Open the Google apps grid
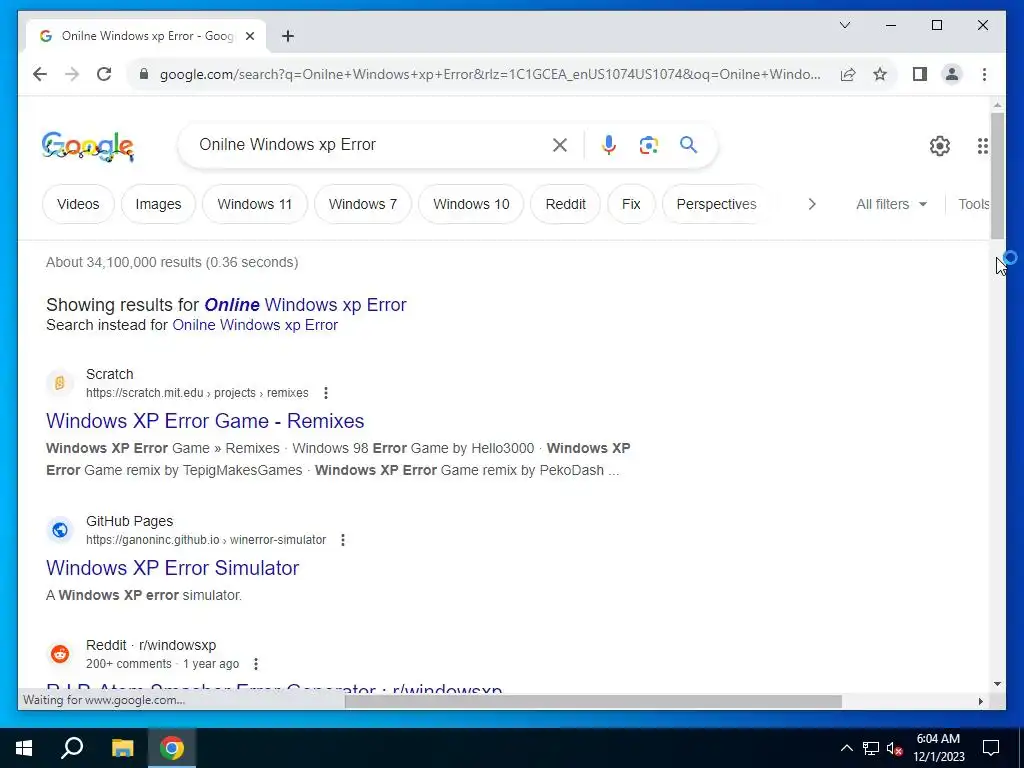1024x768 pixels. (982, 146)
